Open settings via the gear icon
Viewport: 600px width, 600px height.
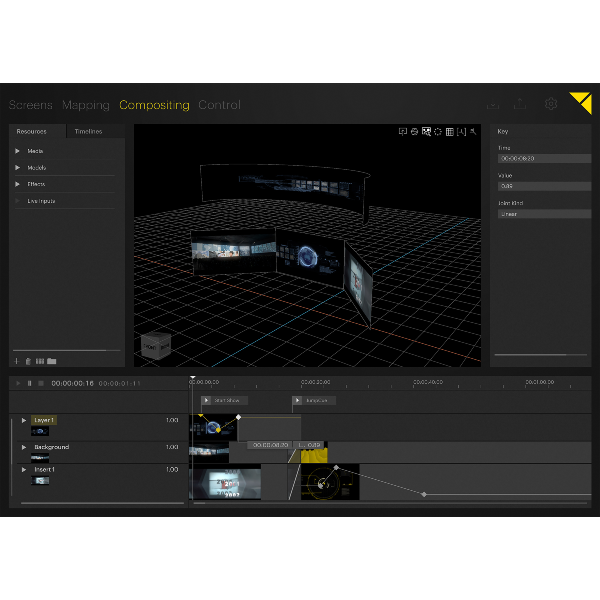click(551, 104)
